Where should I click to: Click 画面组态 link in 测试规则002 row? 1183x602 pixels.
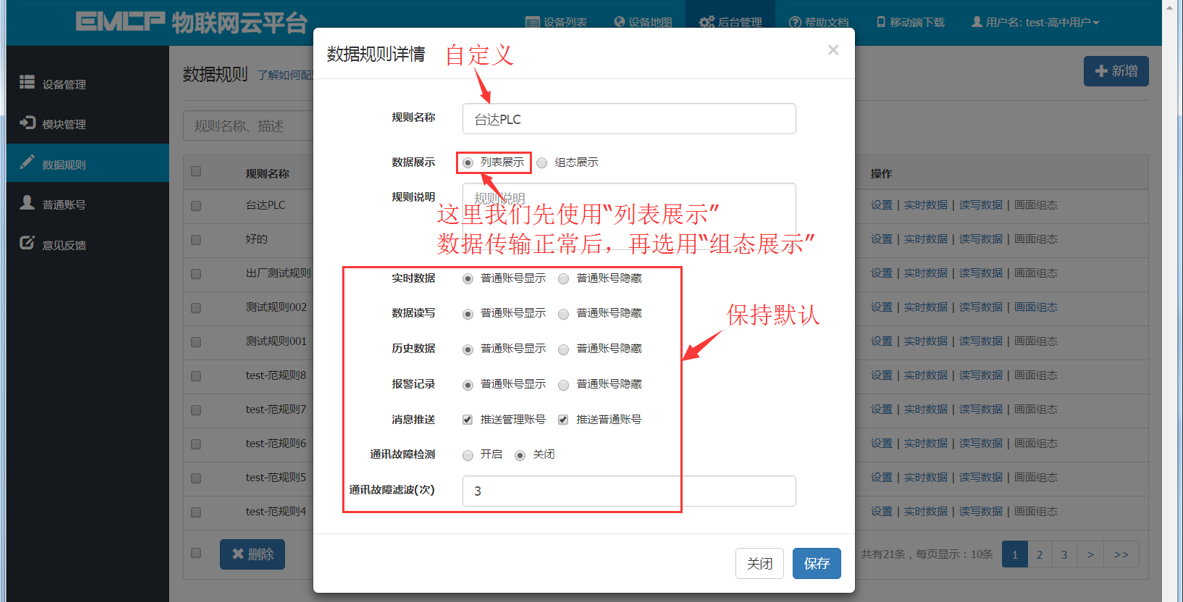1035,307
